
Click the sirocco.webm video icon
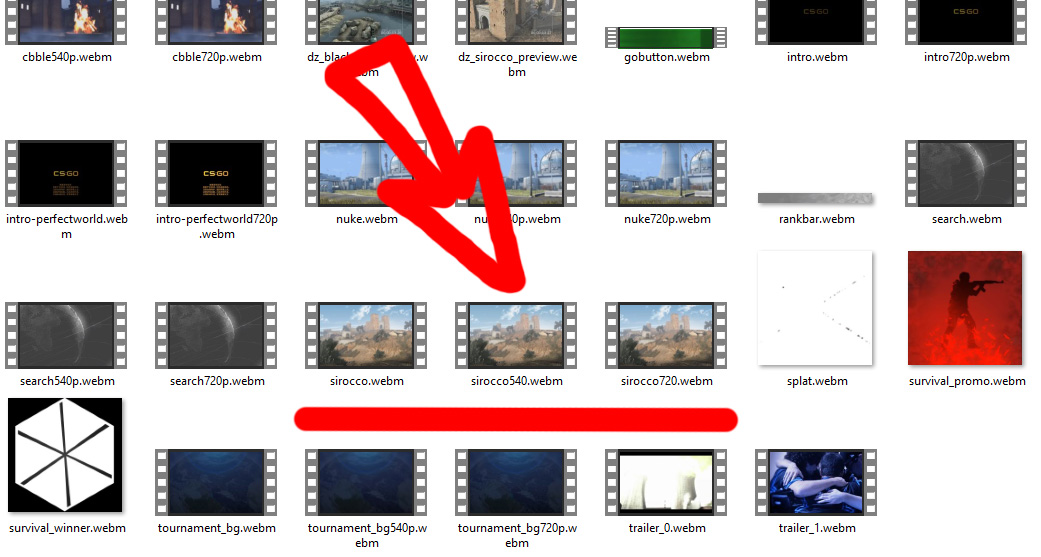pos(366,335)
